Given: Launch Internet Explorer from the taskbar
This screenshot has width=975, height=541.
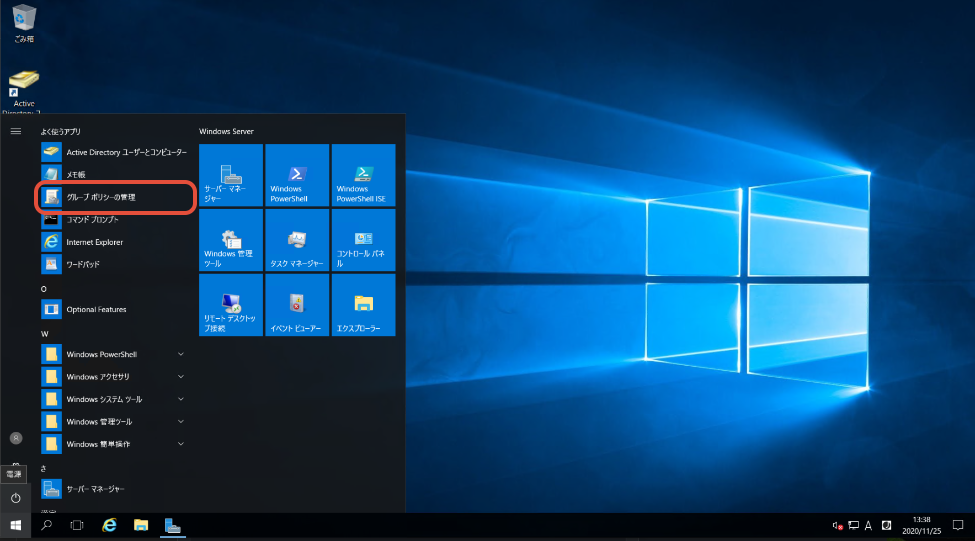Looking at the screenshot, I should click(x=109, y=525).
